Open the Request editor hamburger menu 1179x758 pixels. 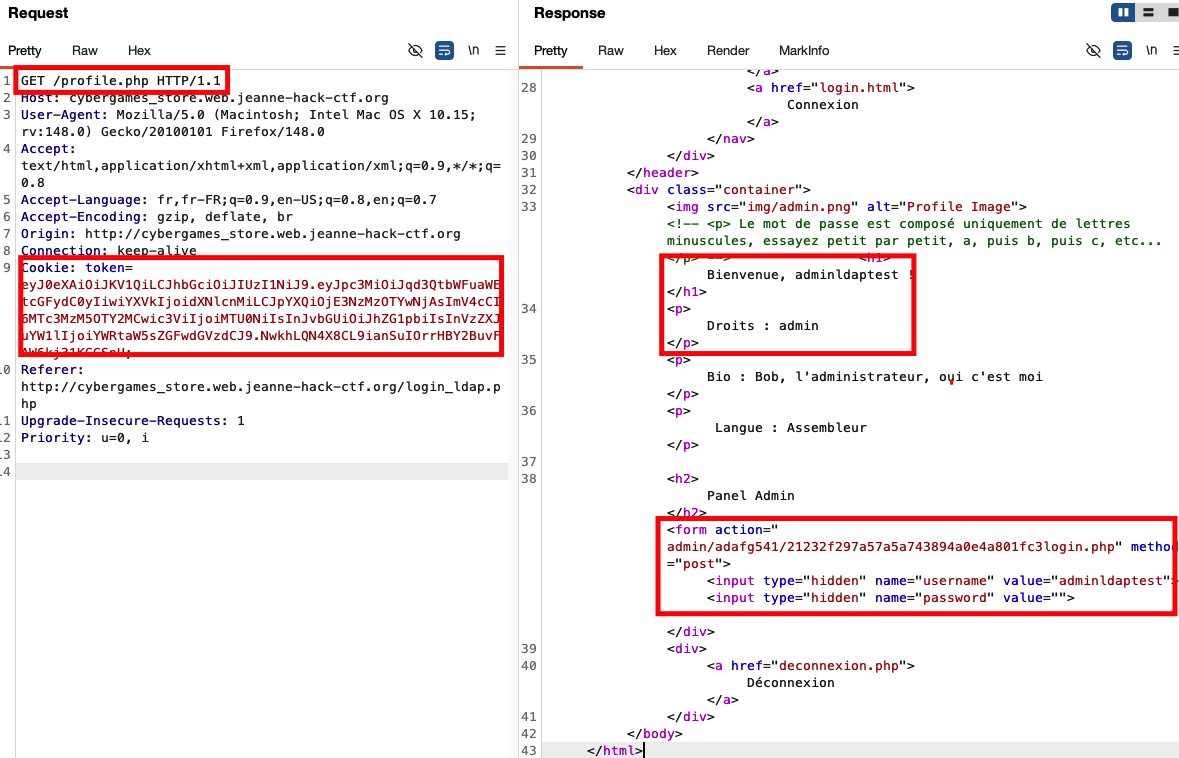501,50
